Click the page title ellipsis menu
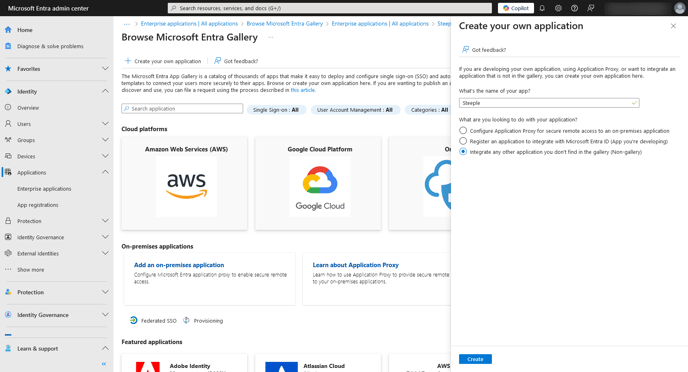Screen dimensions: 688x372 (271, 37)
